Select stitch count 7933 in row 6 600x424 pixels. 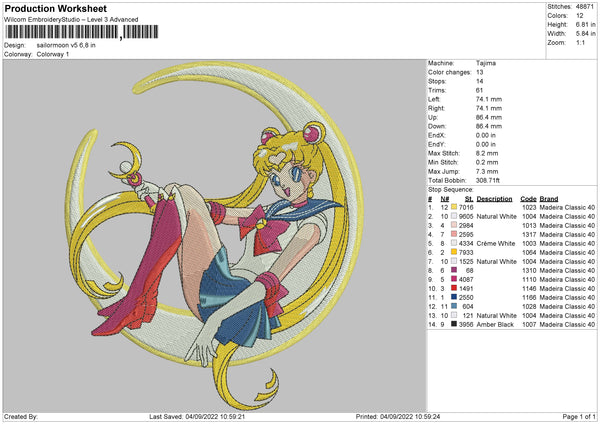(466, 252)
